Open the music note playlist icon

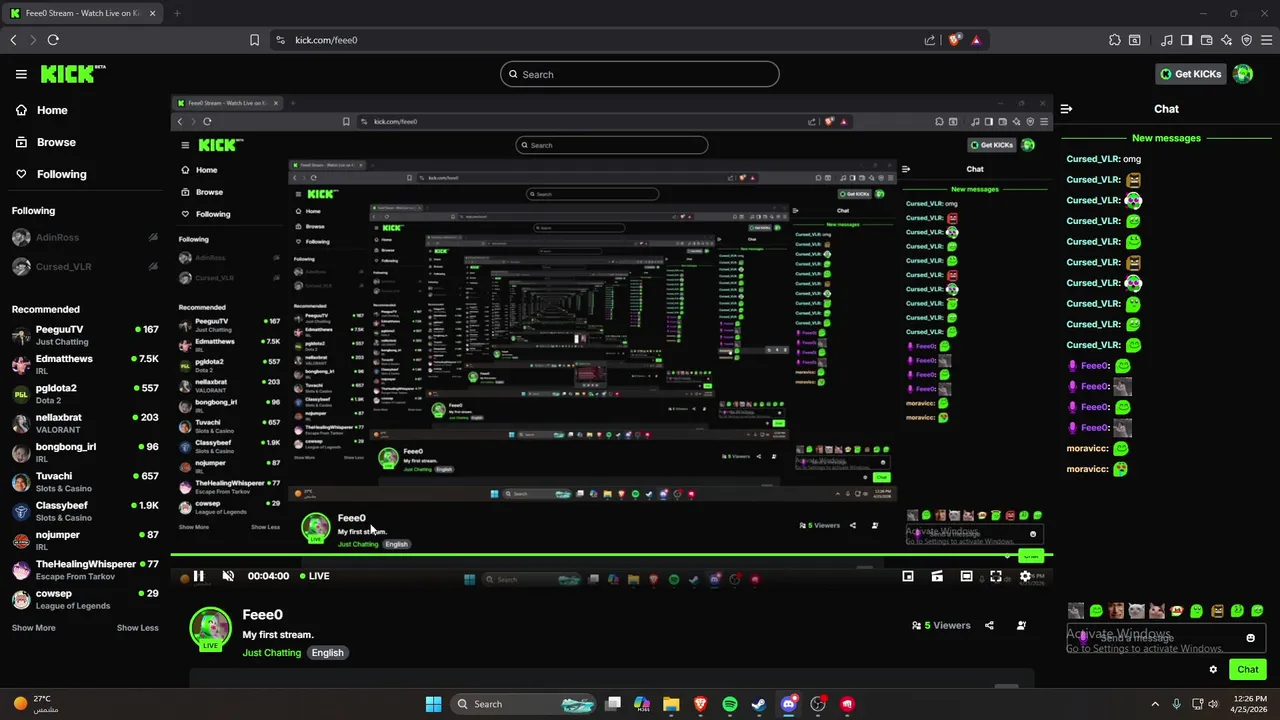pyautogui.click(x=1167, y=40)
